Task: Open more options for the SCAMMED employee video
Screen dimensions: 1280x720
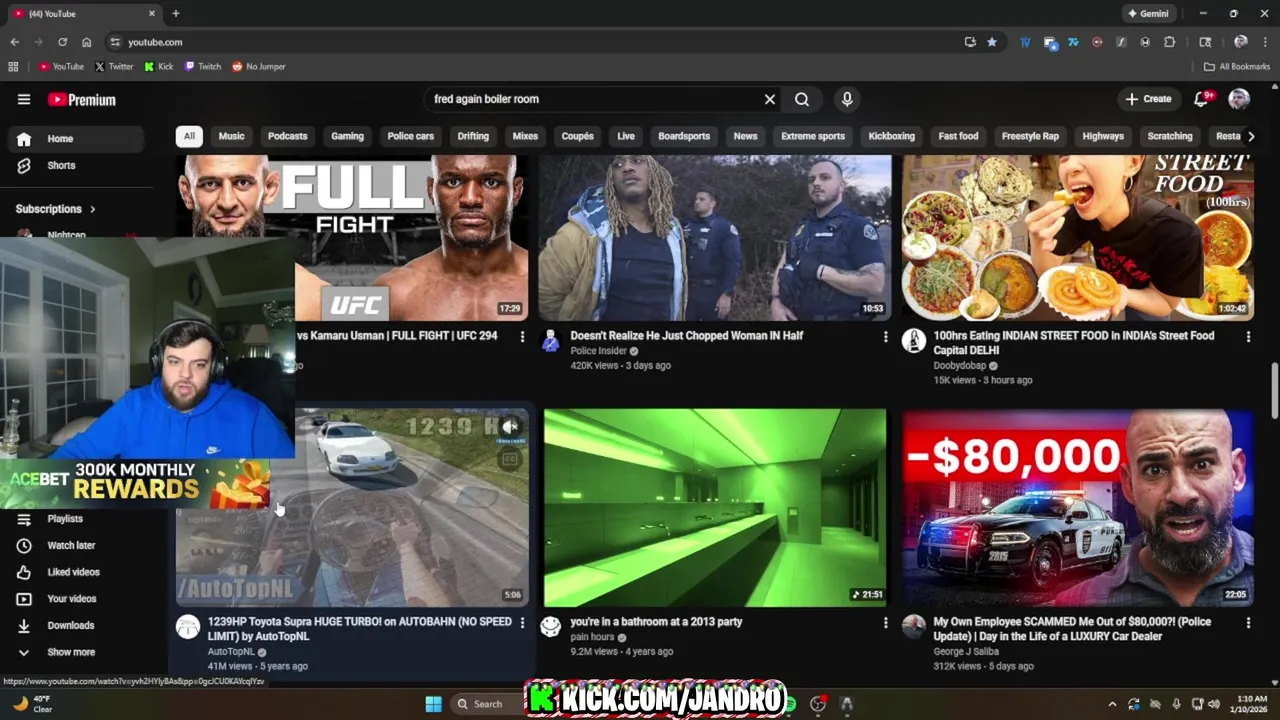Action: click(x=1248, y=623)
